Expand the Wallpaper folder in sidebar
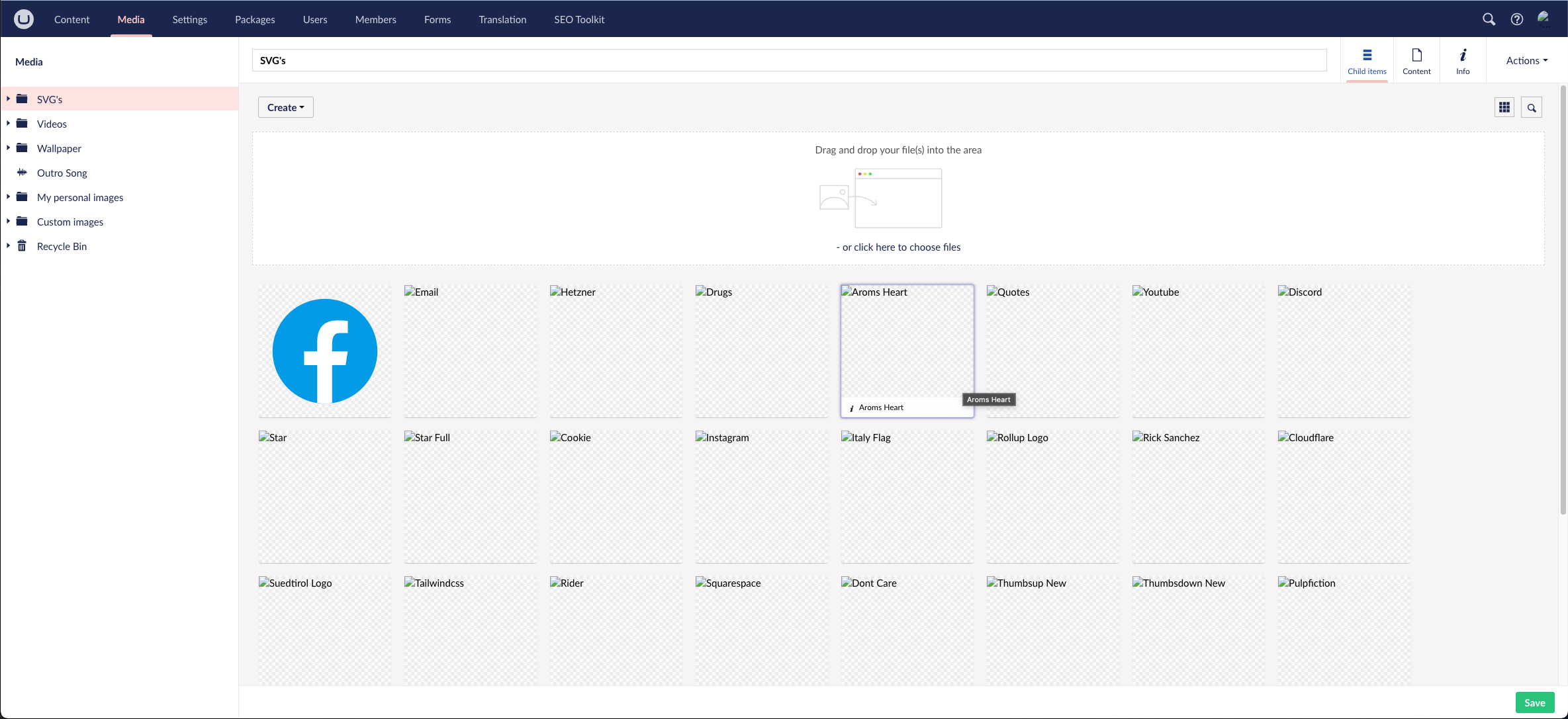 pyautogui.click(x=8, y=148)
